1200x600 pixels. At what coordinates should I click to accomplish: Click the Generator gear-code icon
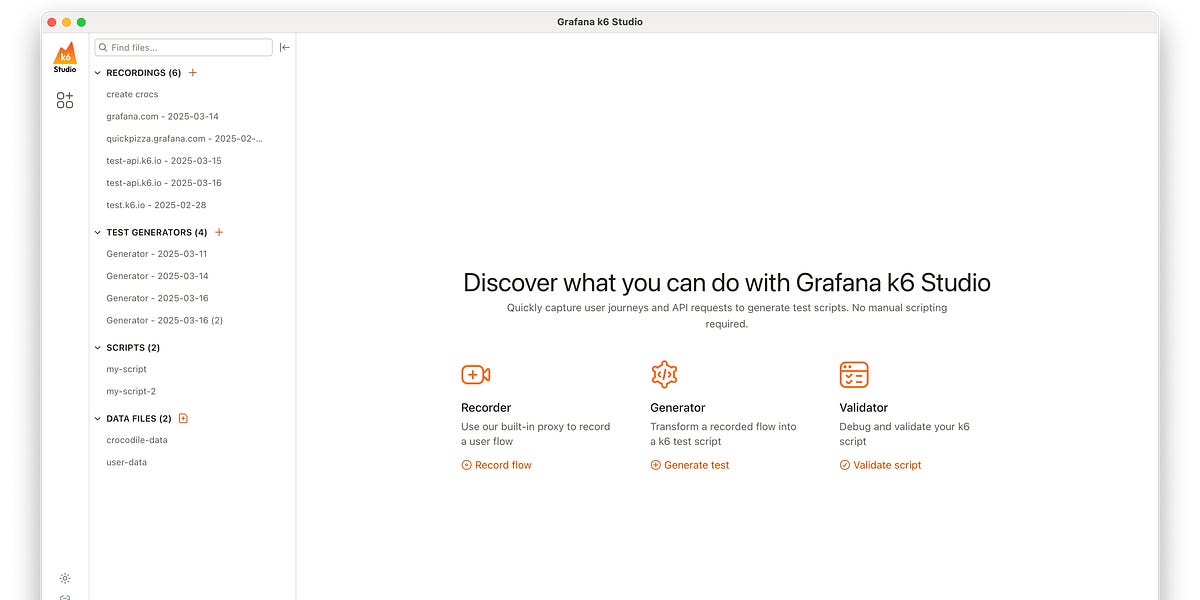coord(664,375)
